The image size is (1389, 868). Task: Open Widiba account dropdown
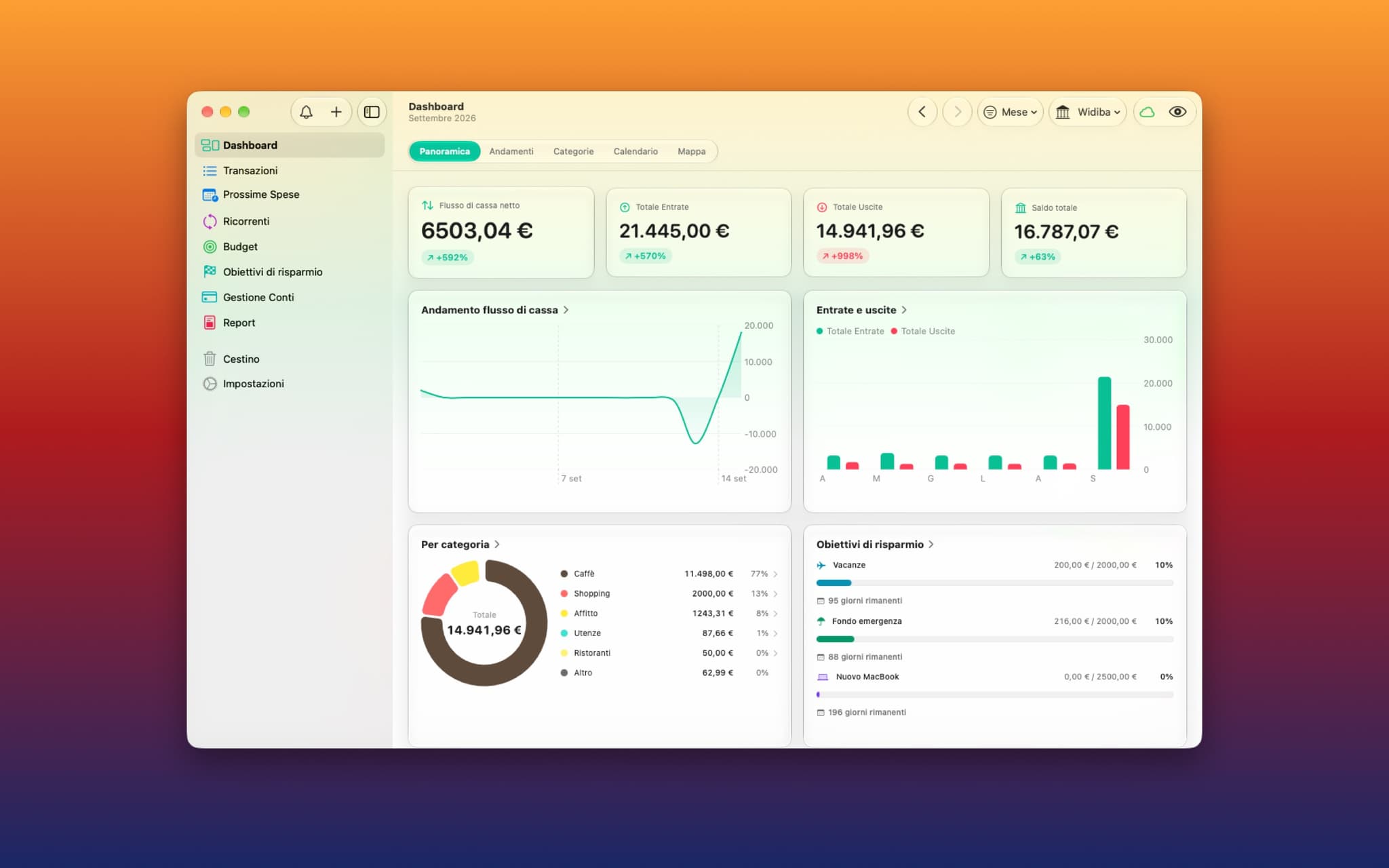pyautogui.click(x=1088, y=112)
